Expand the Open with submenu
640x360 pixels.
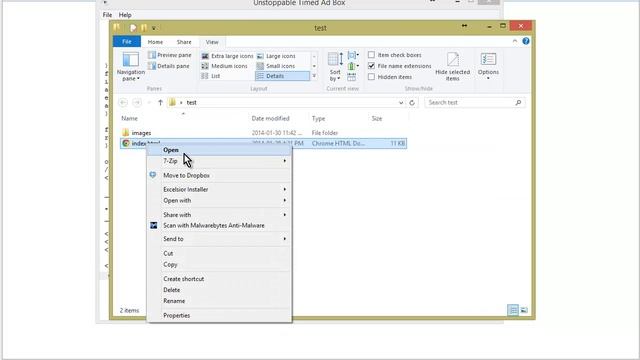point(220,200)
